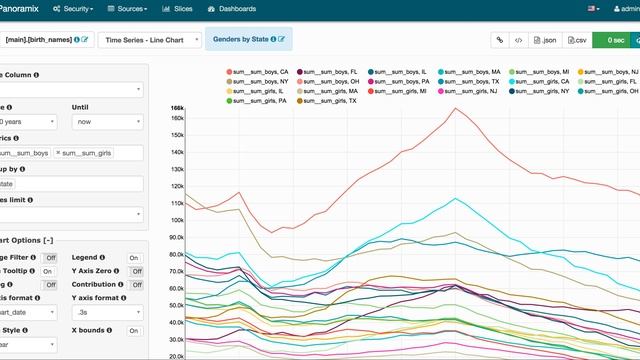Show info icon beside Genders by State
640x360 pixels.
[273, 39]
